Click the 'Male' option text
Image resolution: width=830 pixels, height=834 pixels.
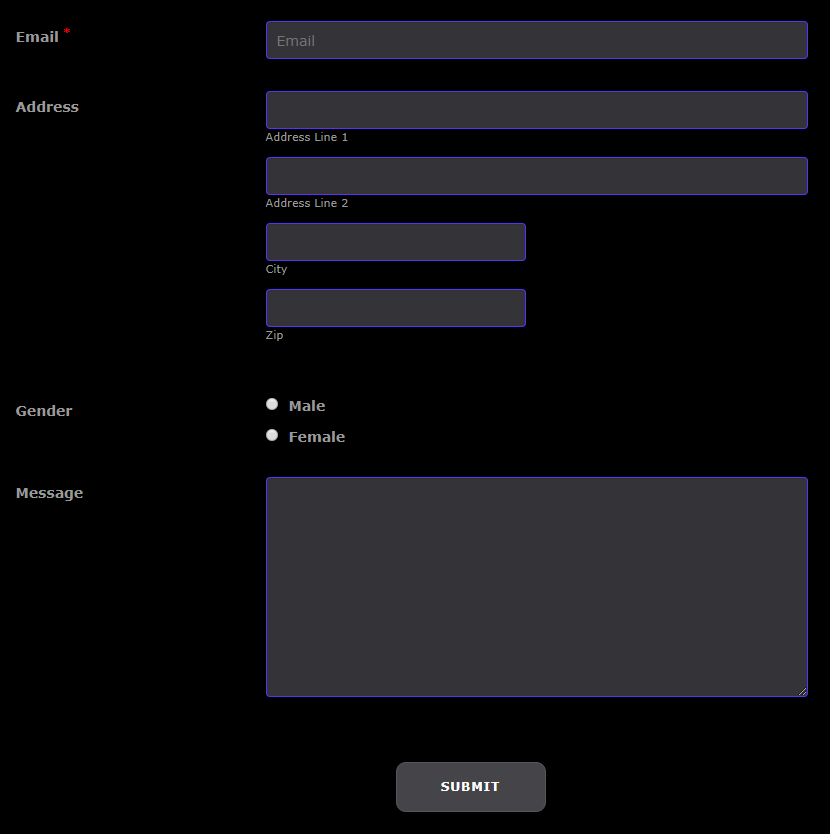pos(307,406)
